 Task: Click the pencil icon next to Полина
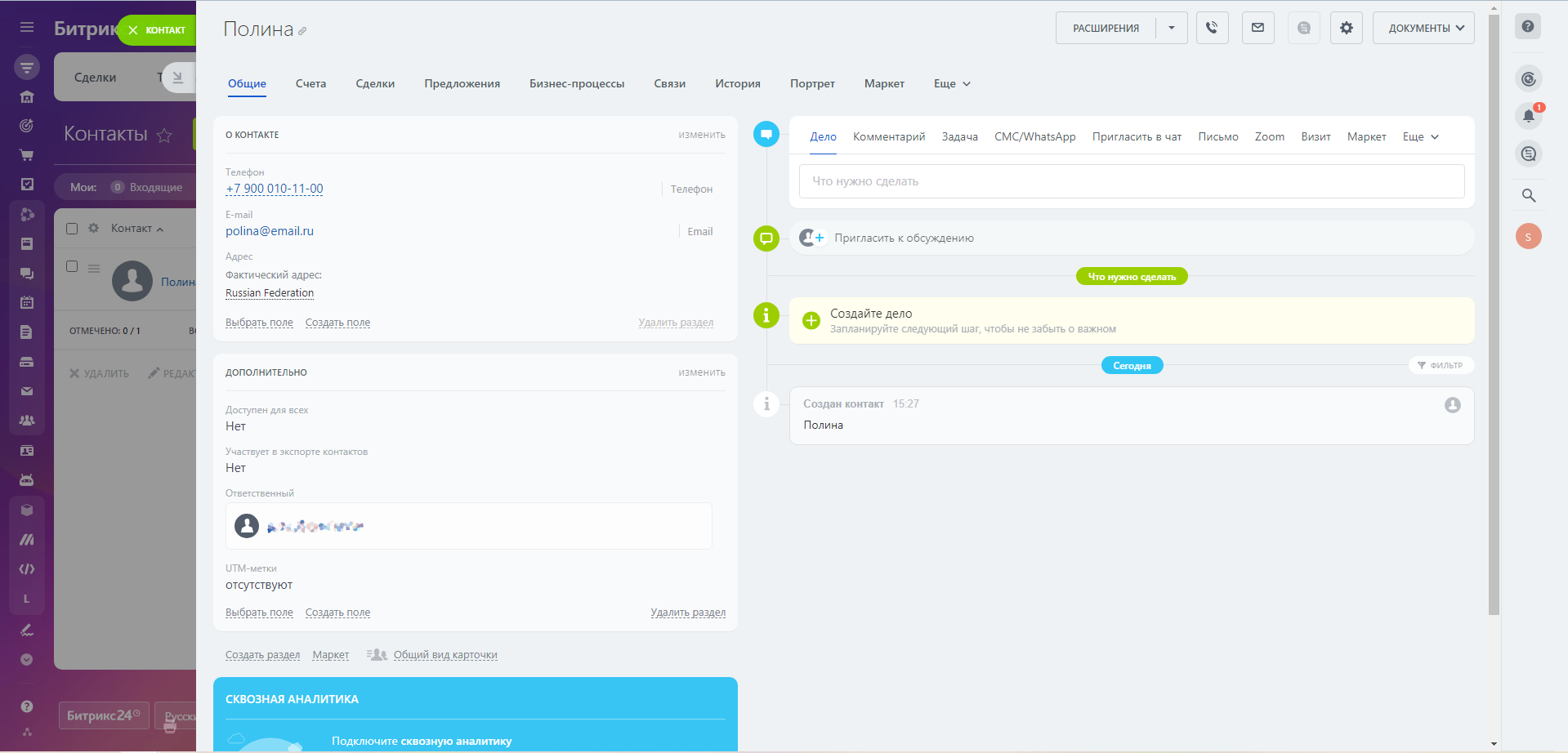tap(302, 31)
